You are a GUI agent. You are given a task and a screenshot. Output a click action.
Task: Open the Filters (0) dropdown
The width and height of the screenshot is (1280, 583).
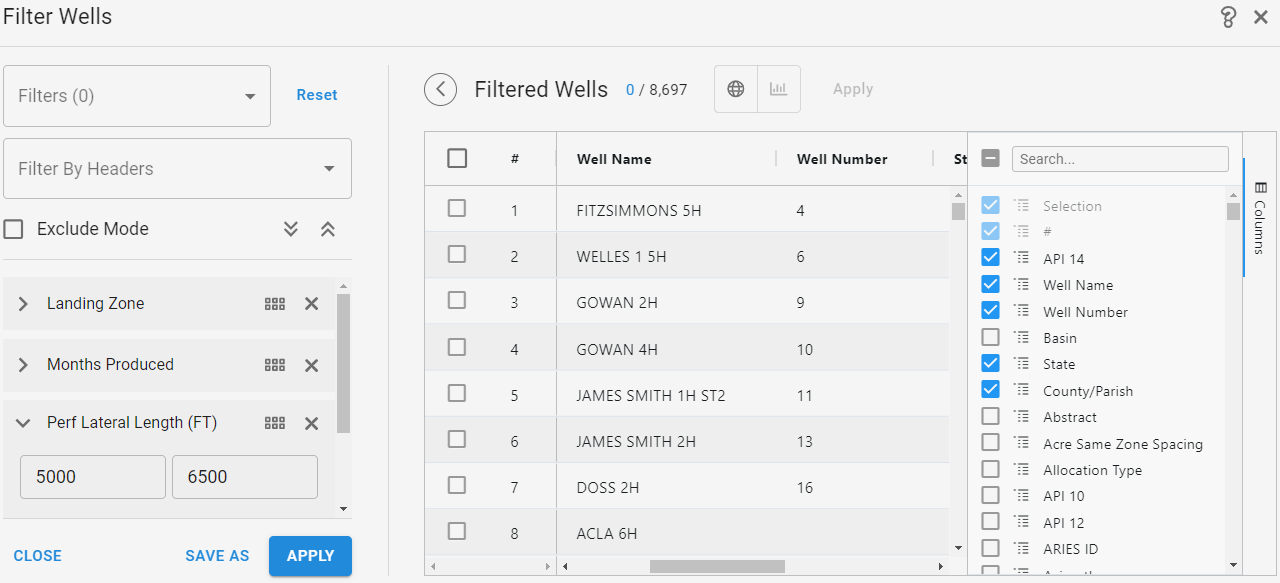(137, 96)
